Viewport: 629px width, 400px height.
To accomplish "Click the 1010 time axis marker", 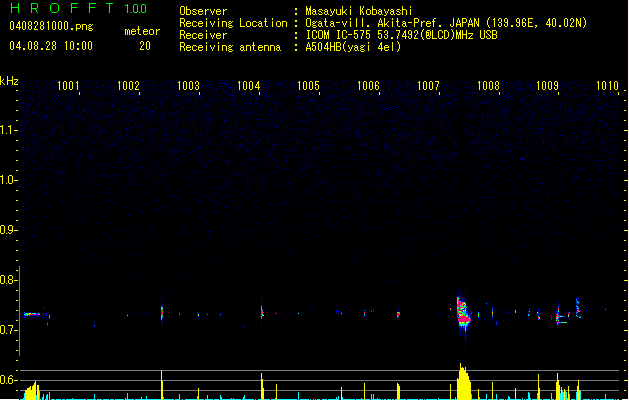I will pos(607,85).
